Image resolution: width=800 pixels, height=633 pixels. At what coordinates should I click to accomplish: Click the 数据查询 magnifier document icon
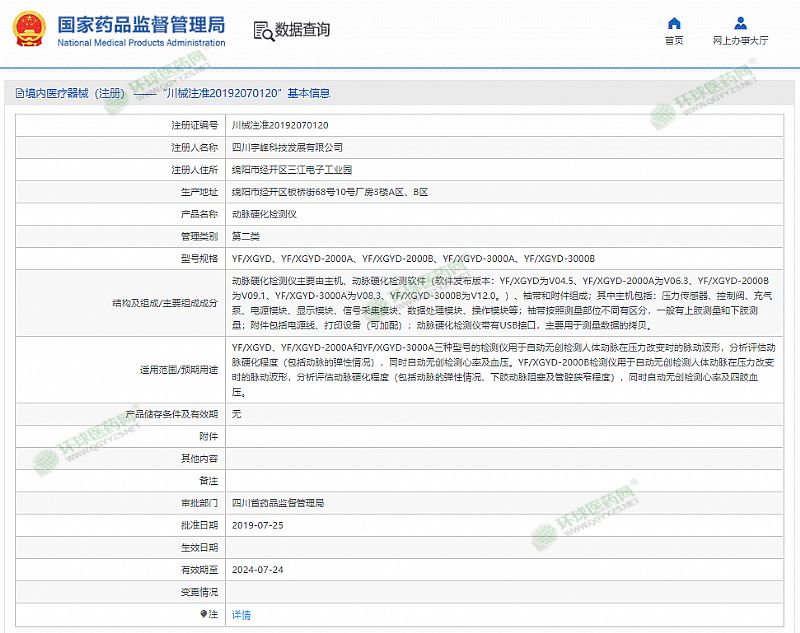[x=262, y=30]
